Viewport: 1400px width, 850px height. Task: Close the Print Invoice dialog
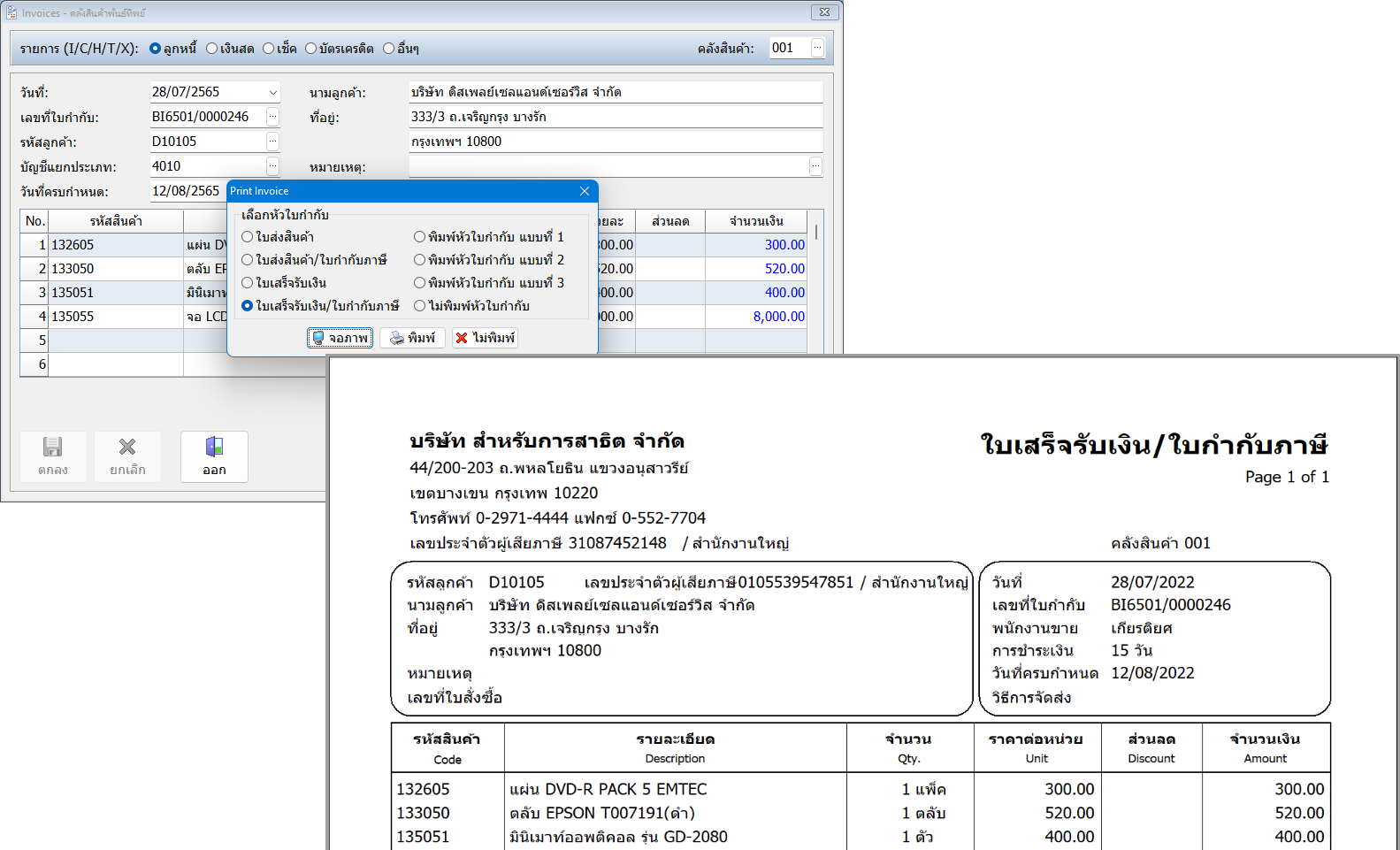point(585,191)
